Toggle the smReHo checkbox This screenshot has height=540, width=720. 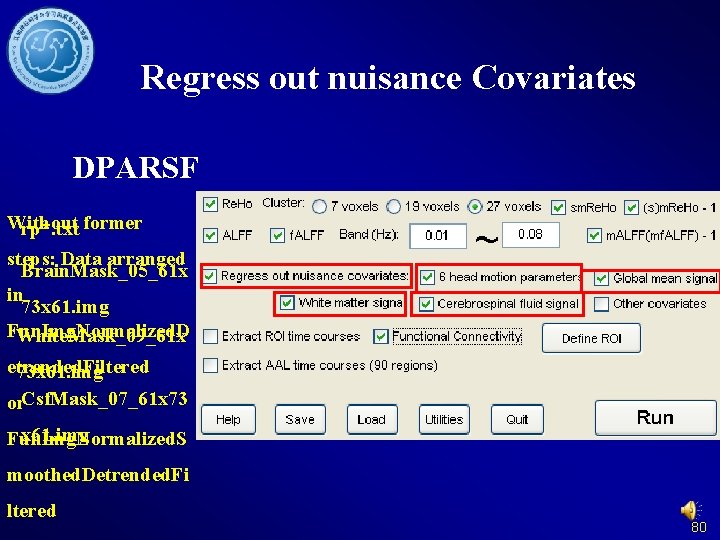(x=558, y=208)
